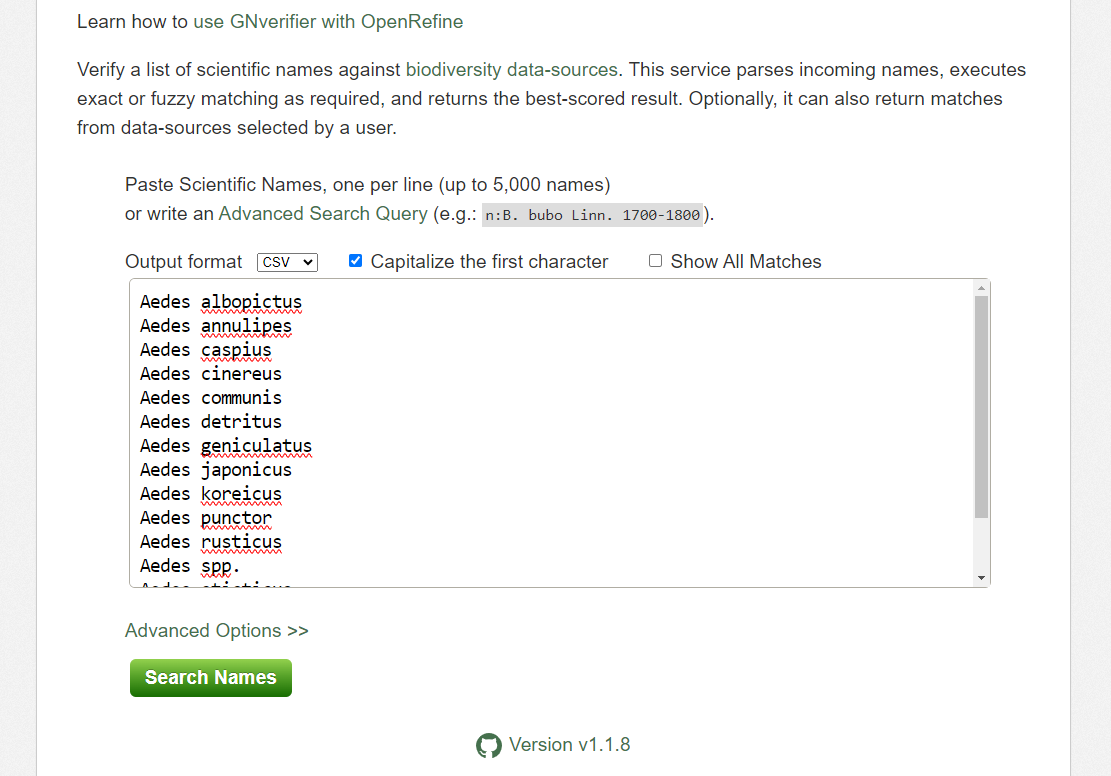Viewport: 1111px width, 776px height.
Task: Click the example query 'n:B. bubo Linn. 1700-1800'
Action: 592,215
